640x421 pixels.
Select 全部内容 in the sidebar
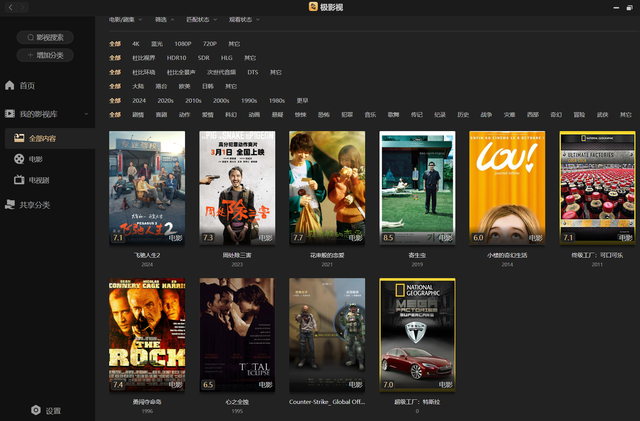pos(50,138)
